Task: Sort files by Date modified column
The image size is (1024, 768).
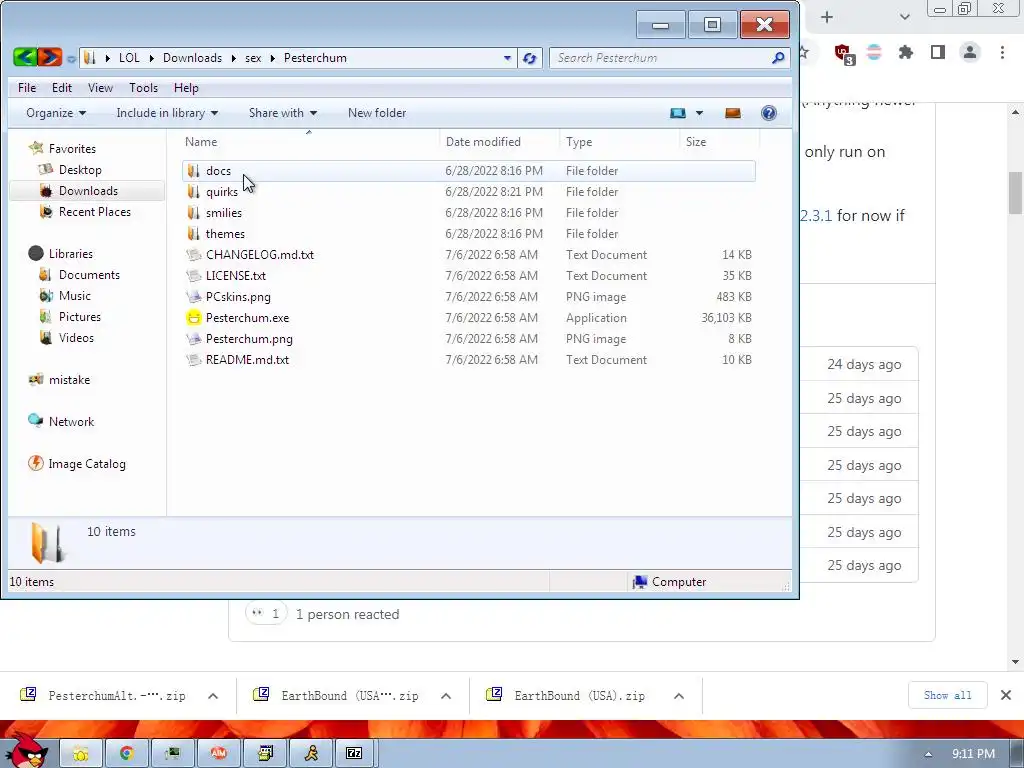Action: tap(500, 142)
